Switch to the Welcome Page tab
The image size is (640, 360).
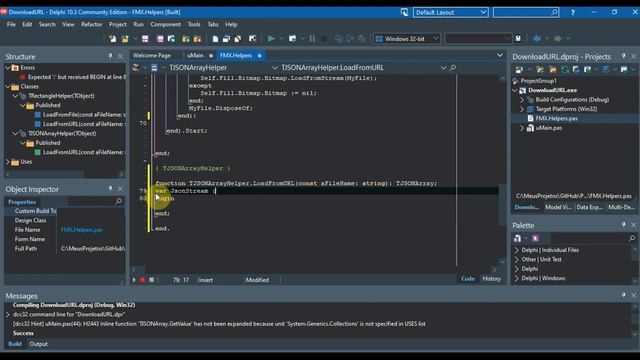[151, 56]
